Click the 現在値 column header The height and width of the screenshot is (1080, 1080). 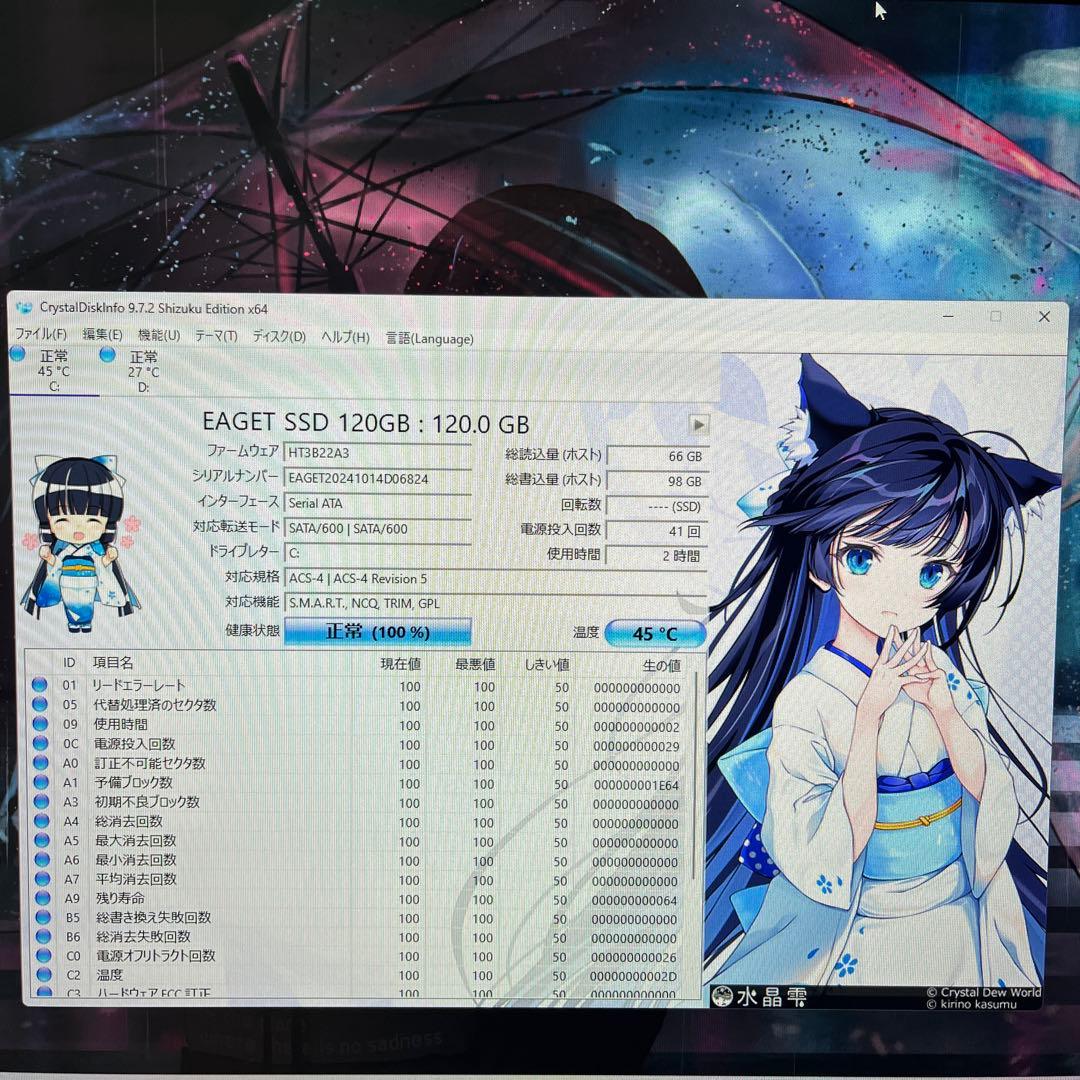tap(400, 664)
